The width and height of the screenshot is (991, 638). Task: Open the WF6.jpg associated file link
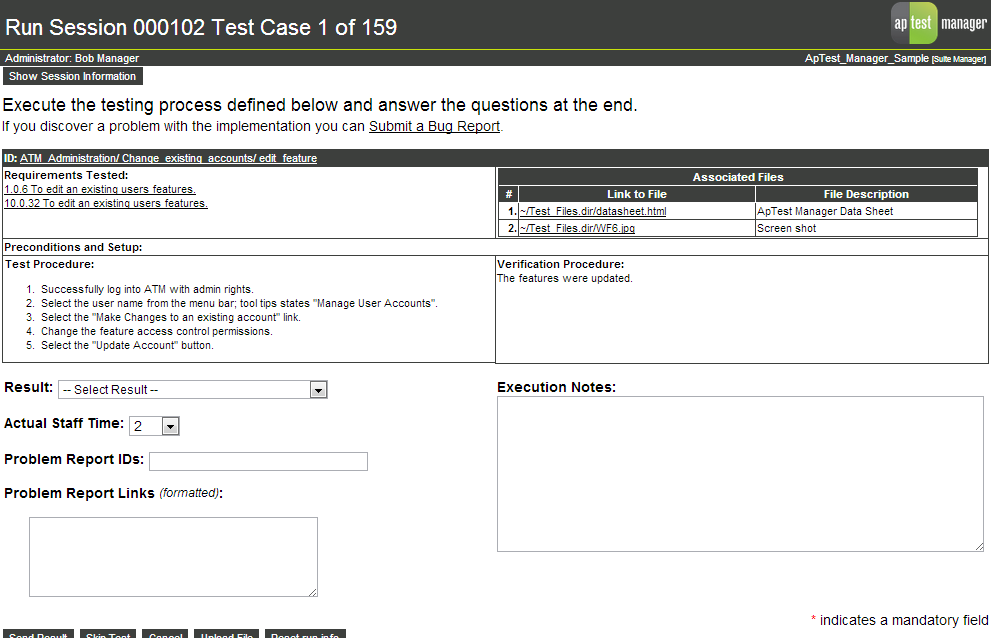[577, 228]
